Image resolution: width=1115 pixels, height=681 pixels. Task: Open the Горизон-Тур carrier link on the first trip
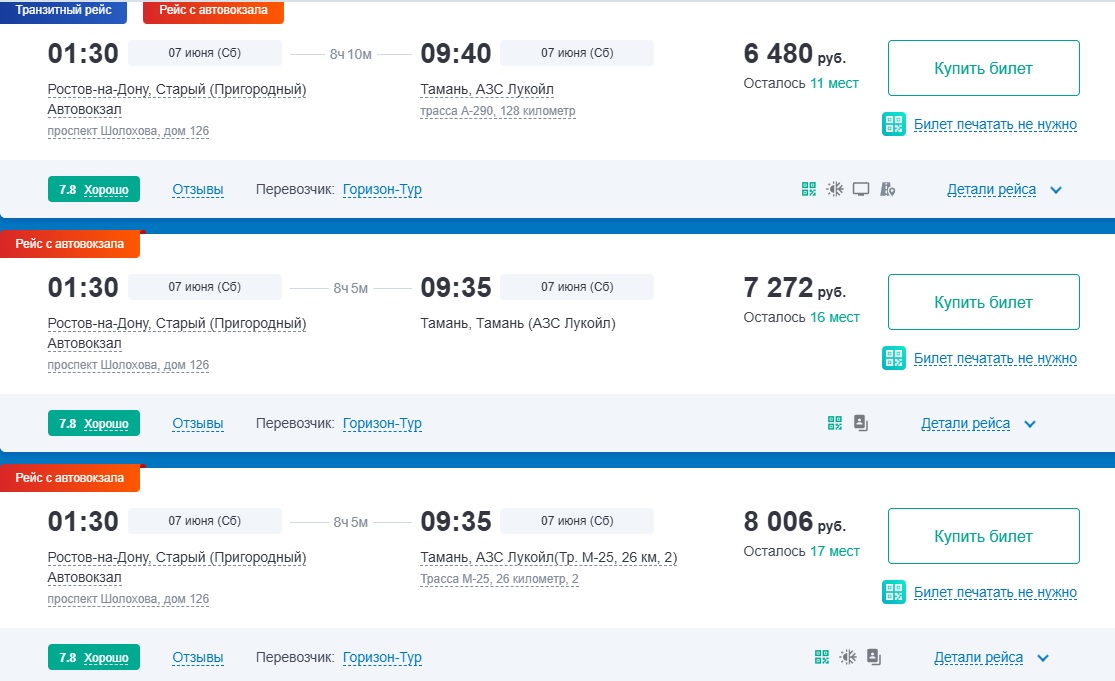[382, 190]
